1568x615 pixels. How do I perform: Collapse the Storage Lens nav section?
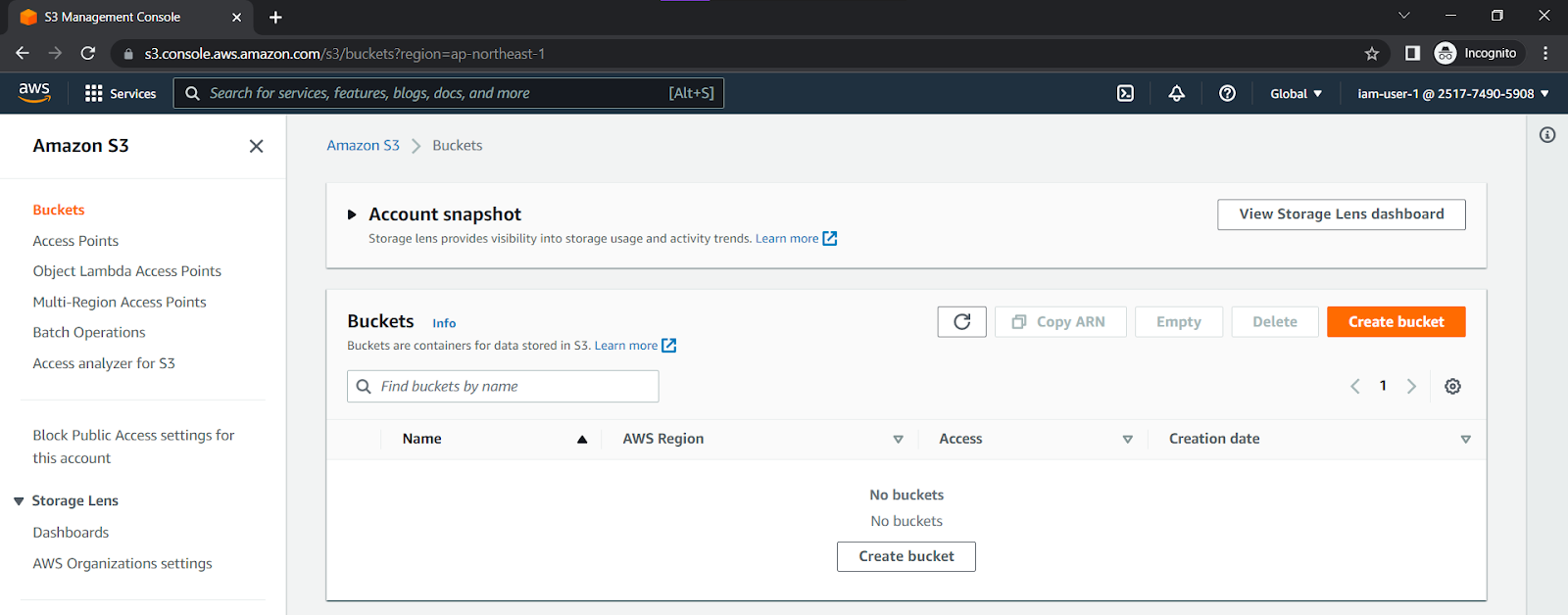coord(19,500)
